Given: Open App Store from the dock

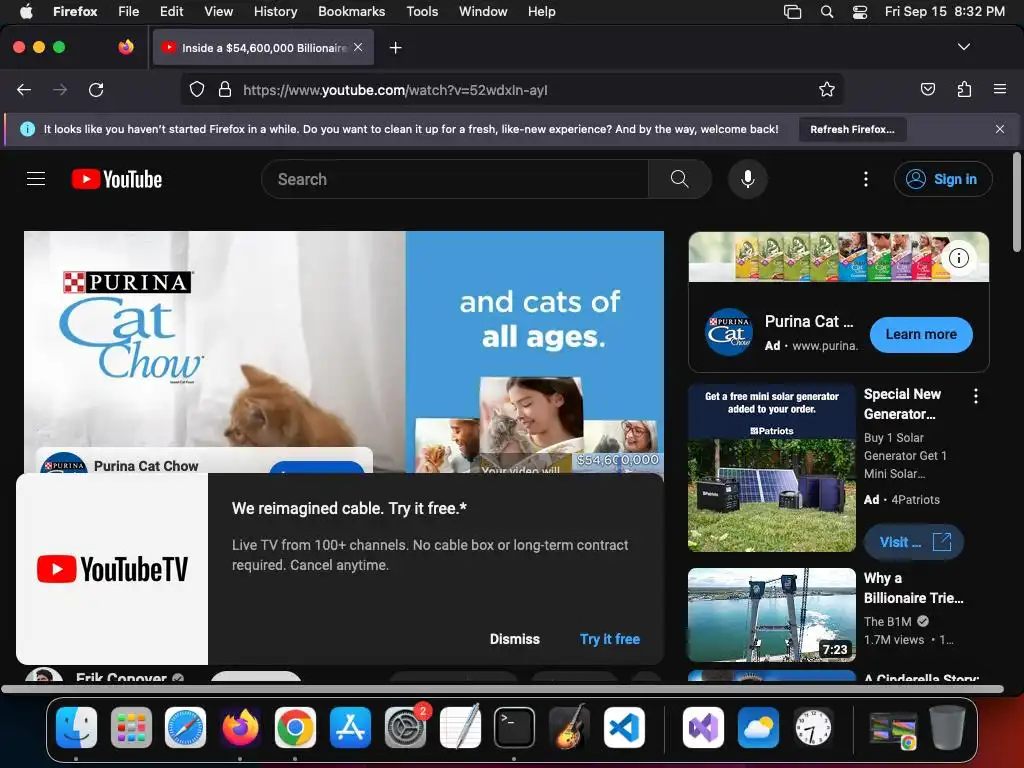Looking at the screenshot, I should coord(350,727).
